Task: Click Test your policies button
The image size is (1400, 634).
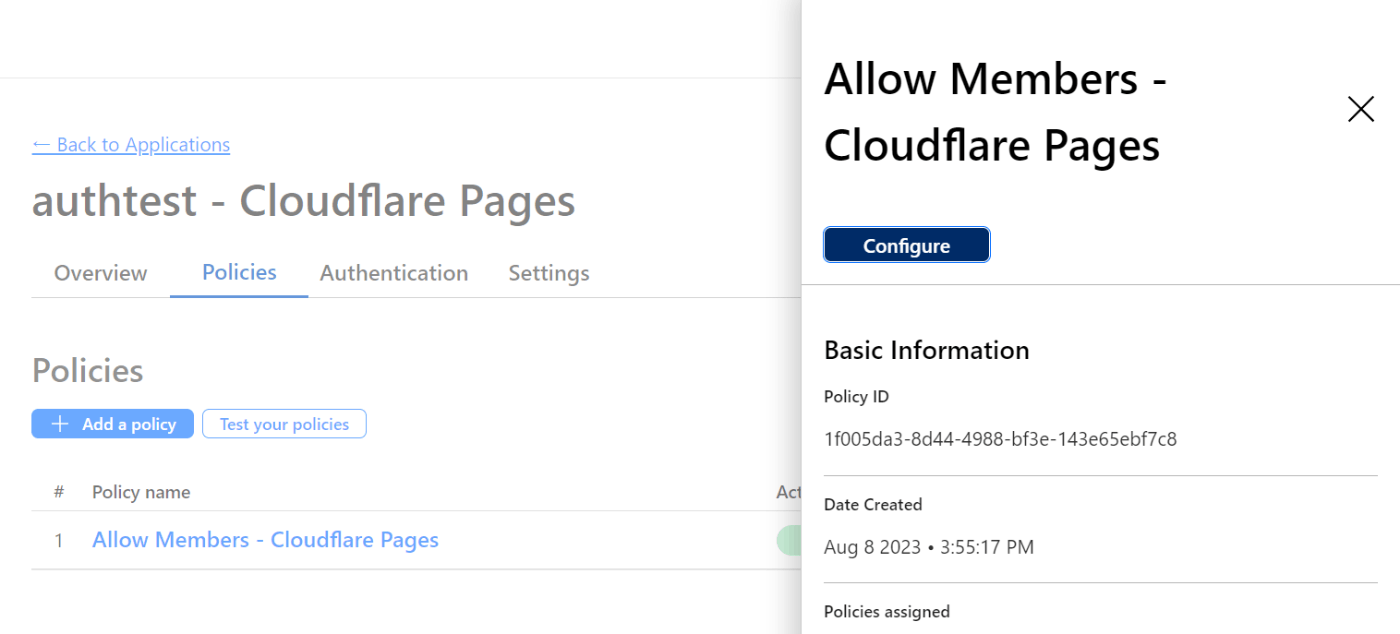Action: click(284, 424)
